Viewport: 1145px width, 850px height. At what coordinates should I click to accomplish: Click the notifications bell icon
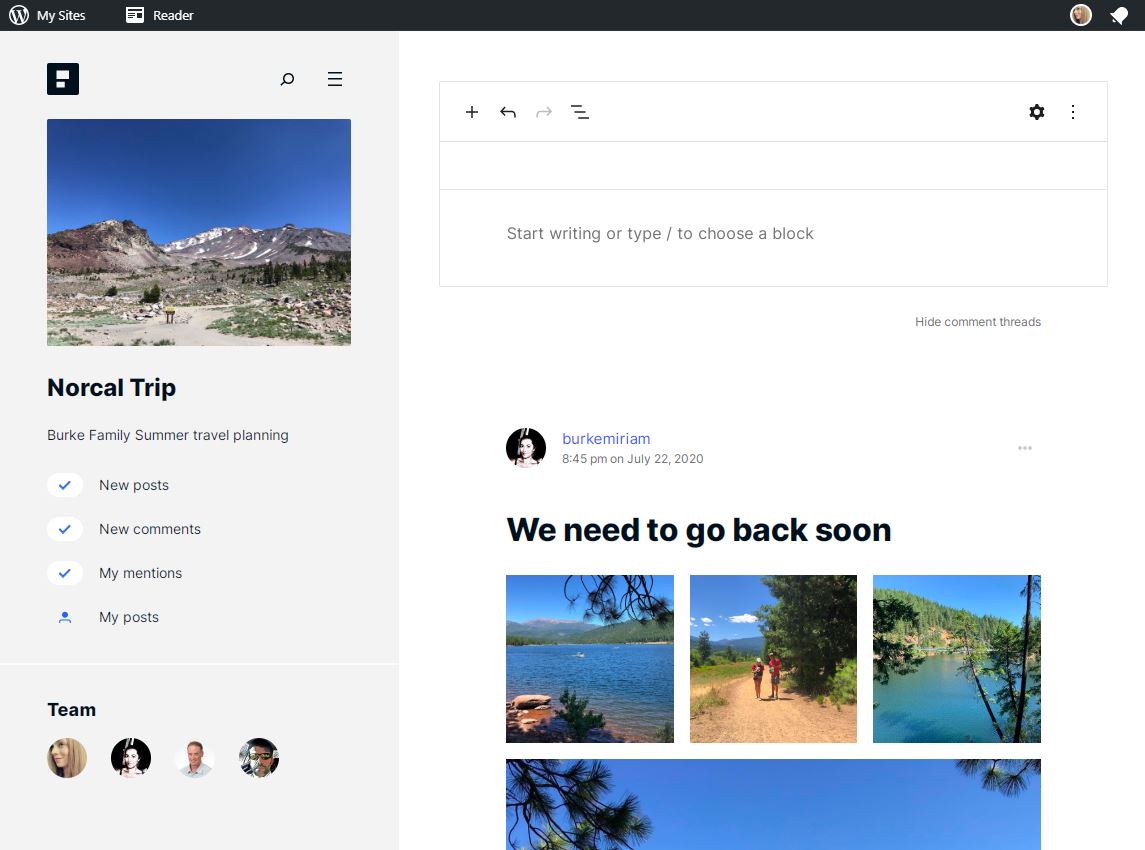(x=1119, y=15)
